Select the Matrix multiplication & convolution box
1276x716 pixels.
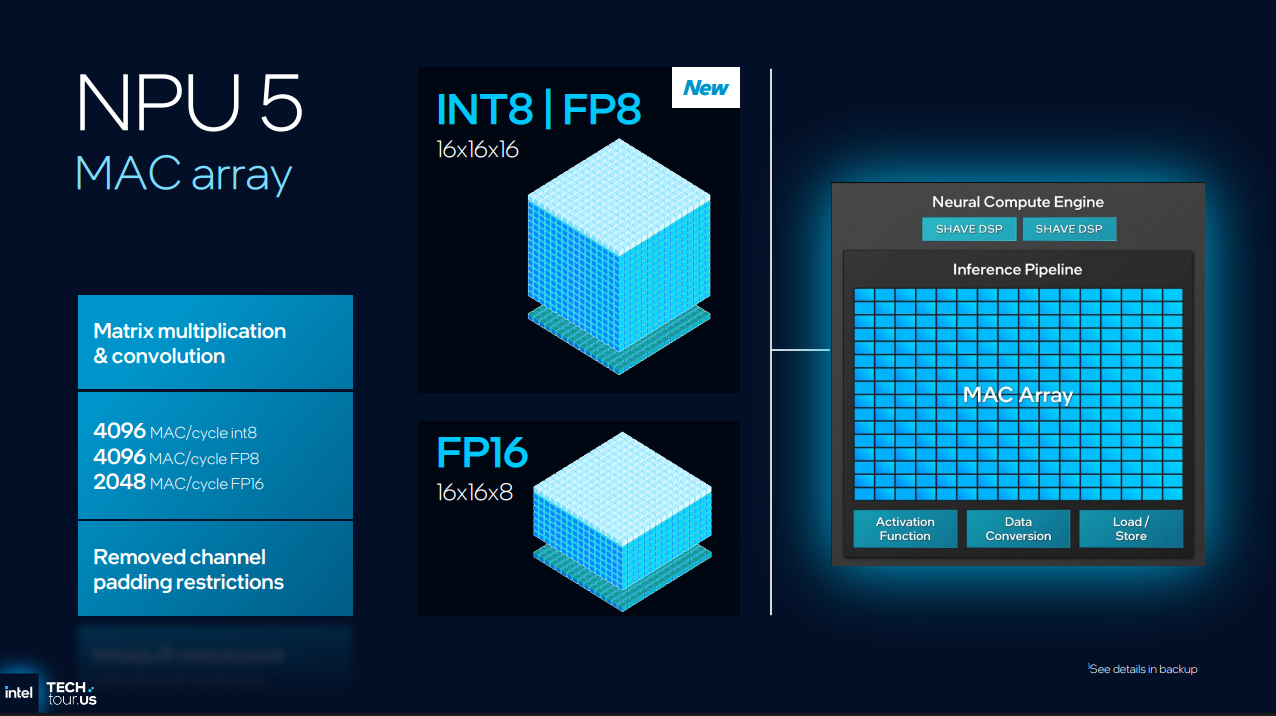(215, 343)
